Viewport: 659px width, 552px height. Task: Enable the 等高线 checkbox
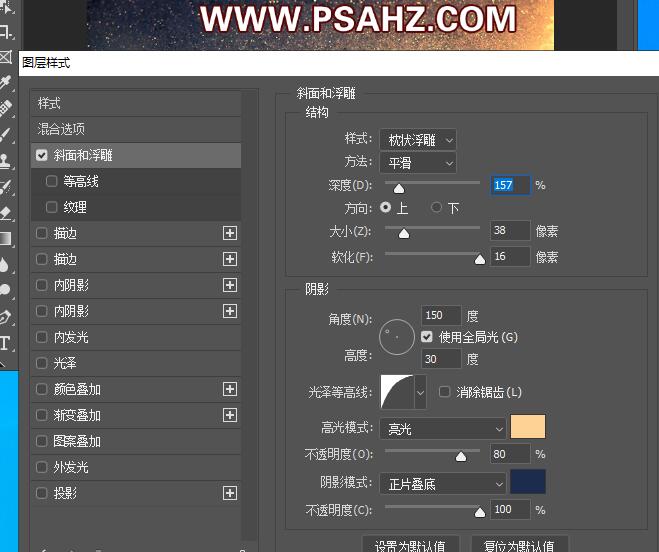pyautogui.click(x=51, y=181)
